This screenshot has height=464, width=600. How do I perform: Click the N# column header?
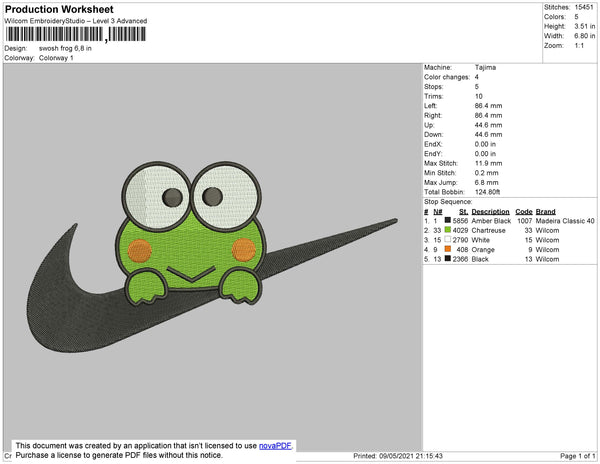[437, 212]
